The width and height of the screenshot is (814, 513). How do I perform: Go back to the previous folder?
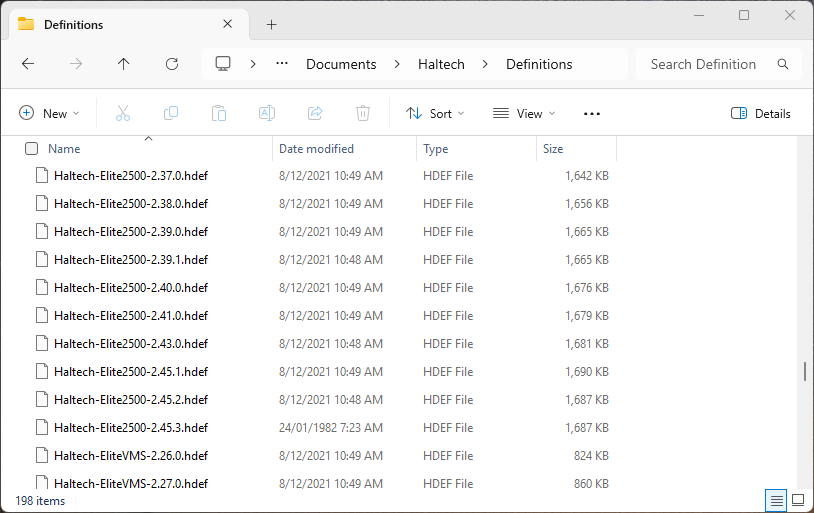28,64
